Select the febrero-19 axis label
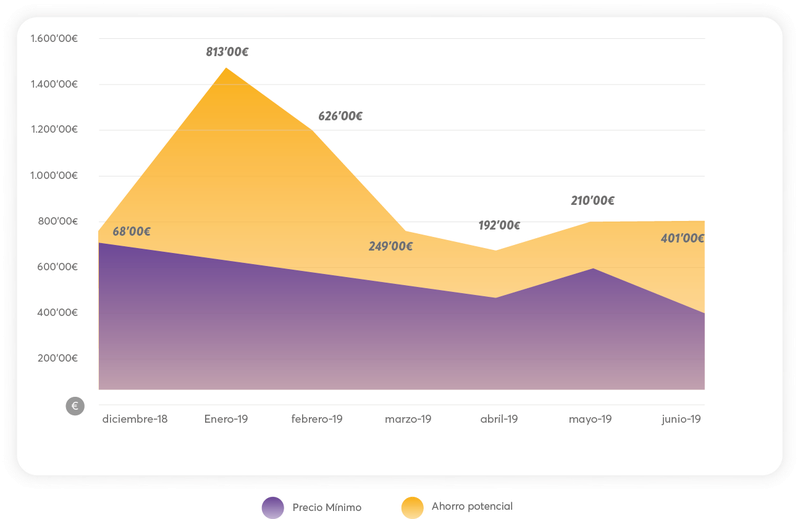The height and width of the screenshot is (519, 800). pyautogui.click(x=317, y=419)
